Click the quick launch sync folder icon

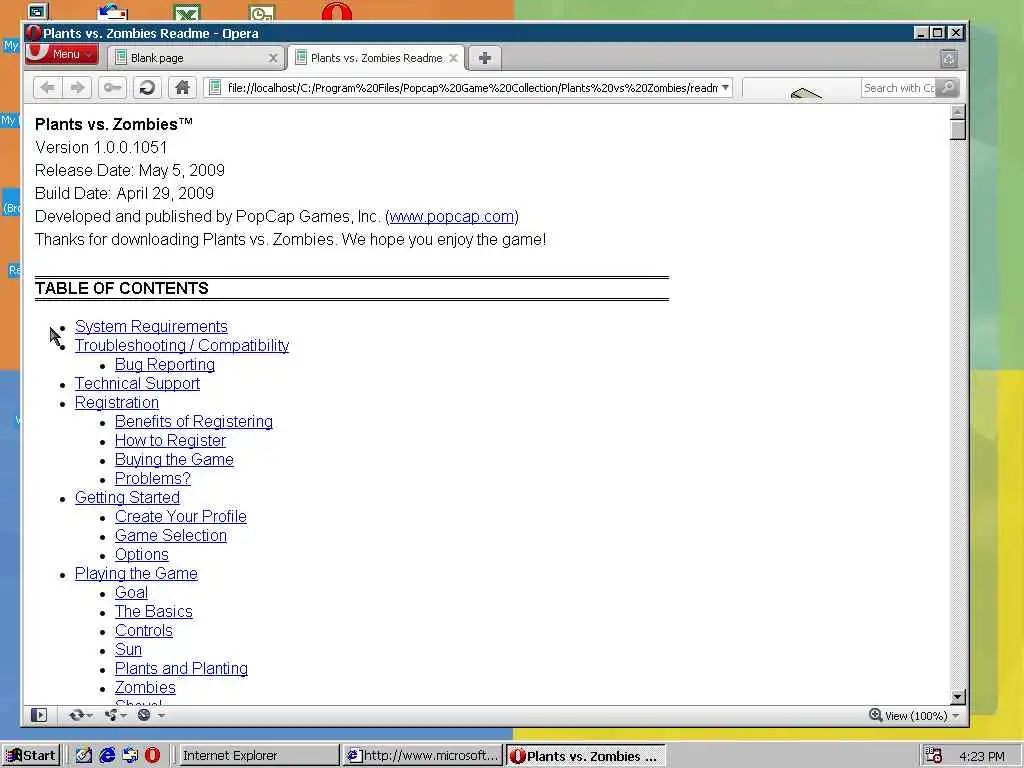click(x=130, y=756)
